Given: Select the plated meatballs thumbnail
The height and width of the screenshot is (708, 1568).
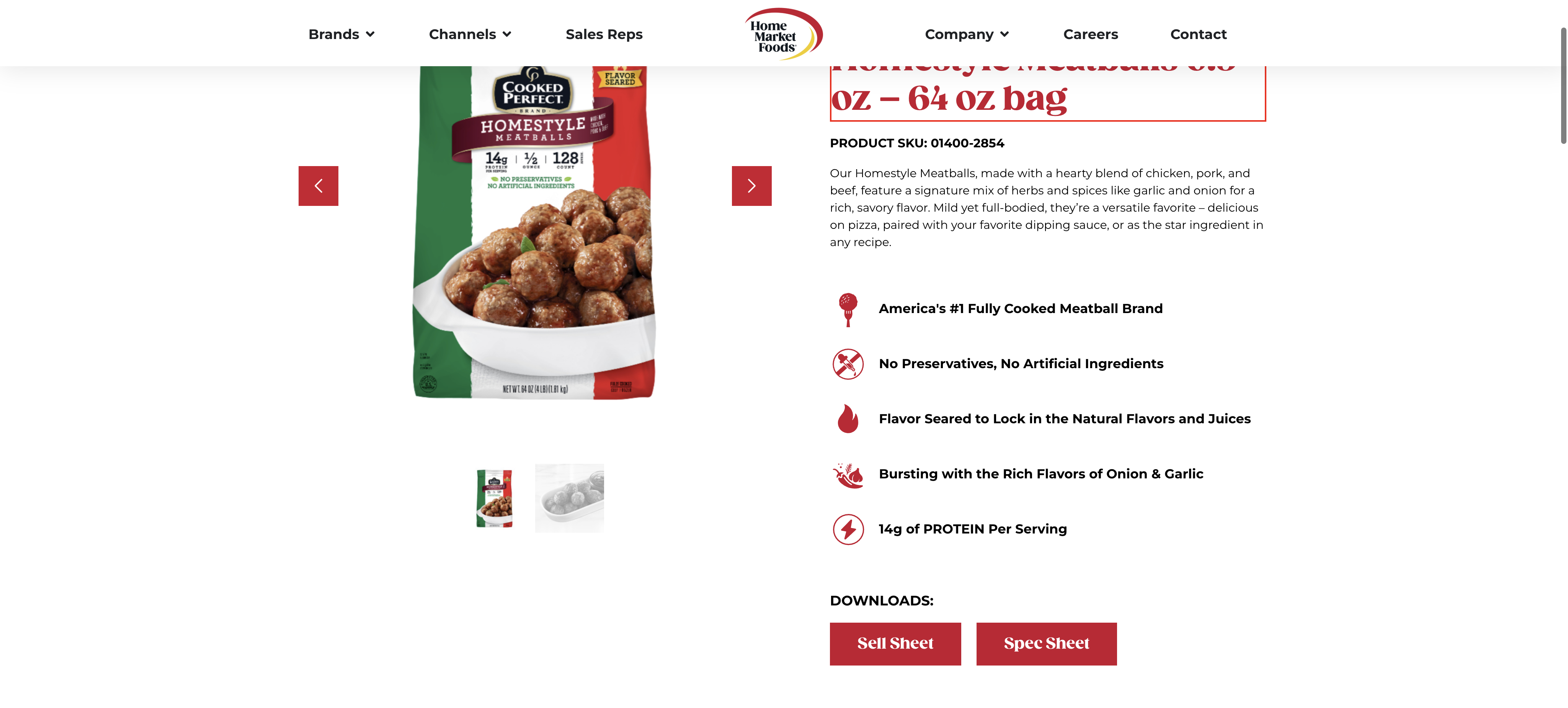Looking at the screenshot, I should (569, 498).
